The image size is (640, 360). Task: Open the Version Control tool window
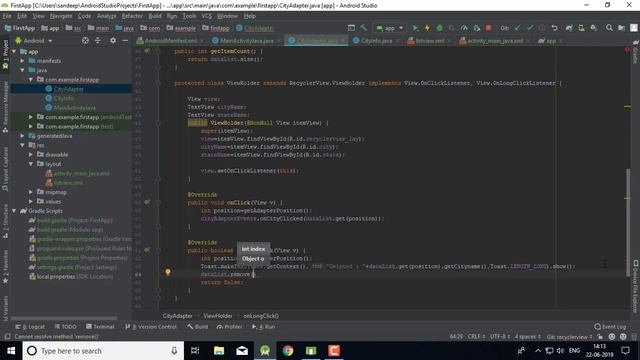click(151, 327)
